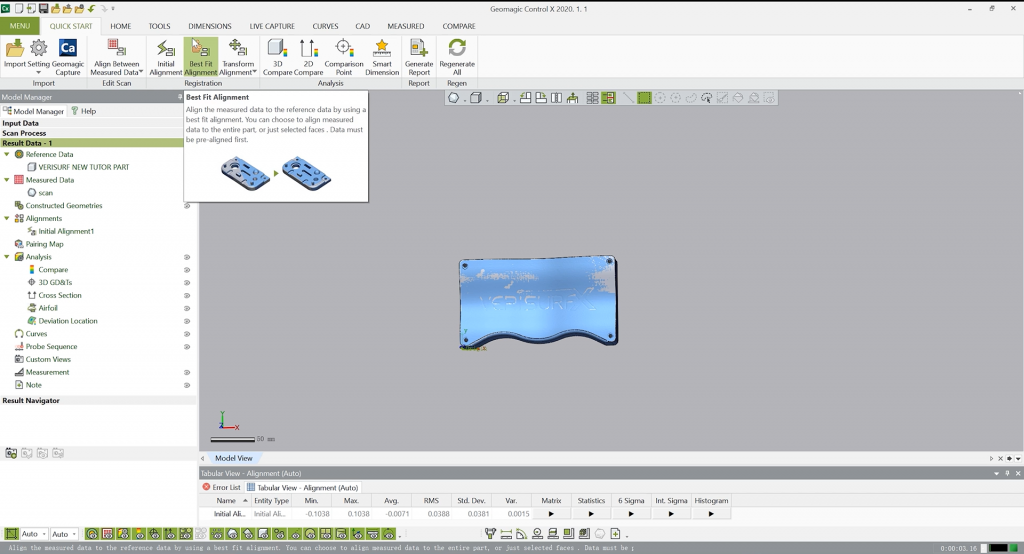Viewport: 1024px width, 554px height.
Task: Click the Statistics play button in table
Action: (591, 514)
